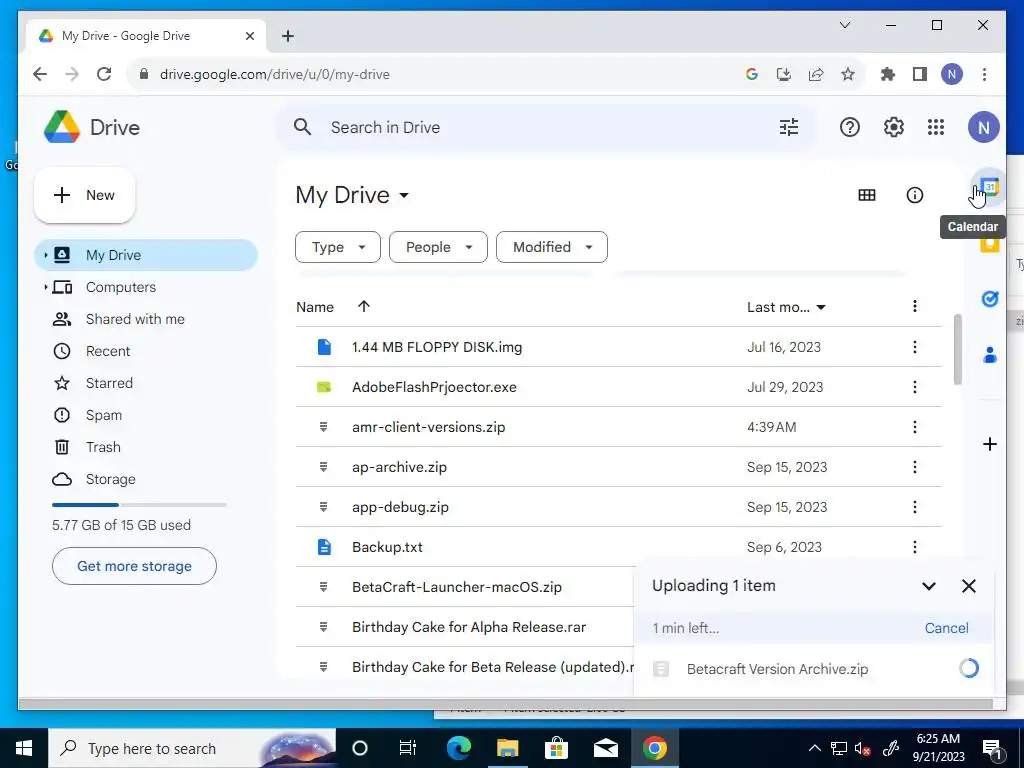
Task: Open the Windows Start menu
Action: [24, 748]
